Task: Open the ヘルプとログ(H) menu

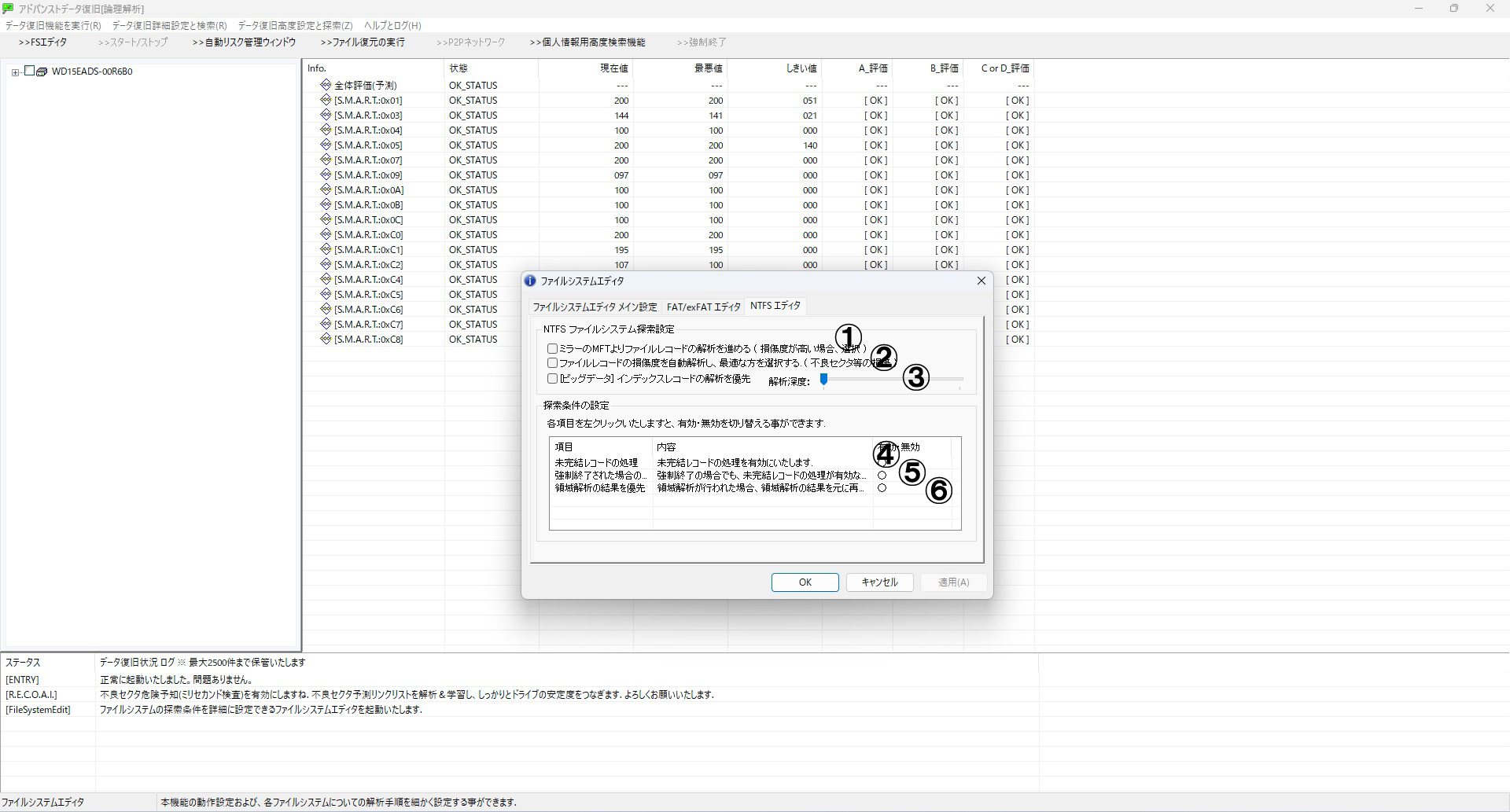Action: tap(392, 26)
